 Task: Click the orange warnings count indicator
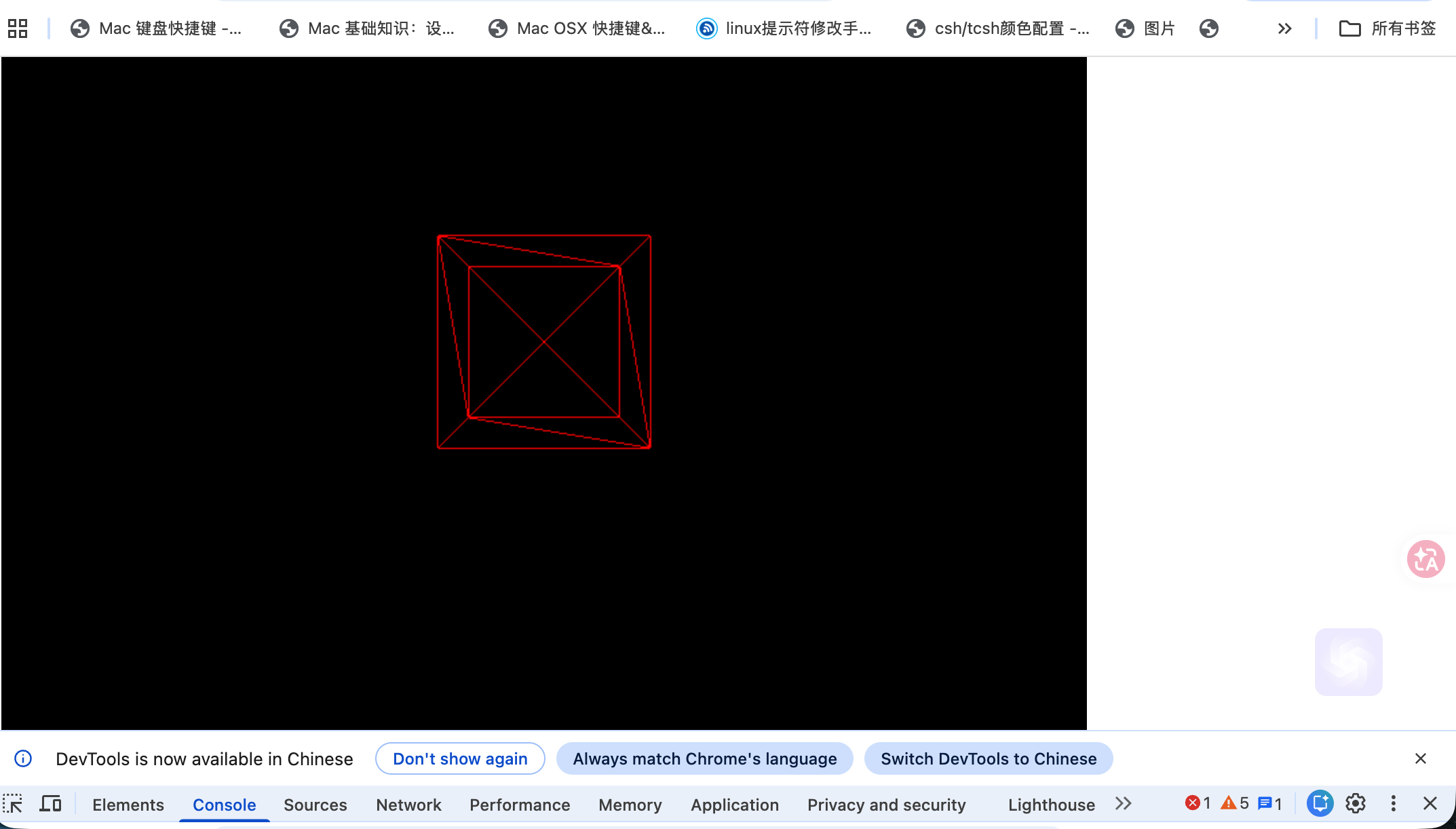point(1235,804)
